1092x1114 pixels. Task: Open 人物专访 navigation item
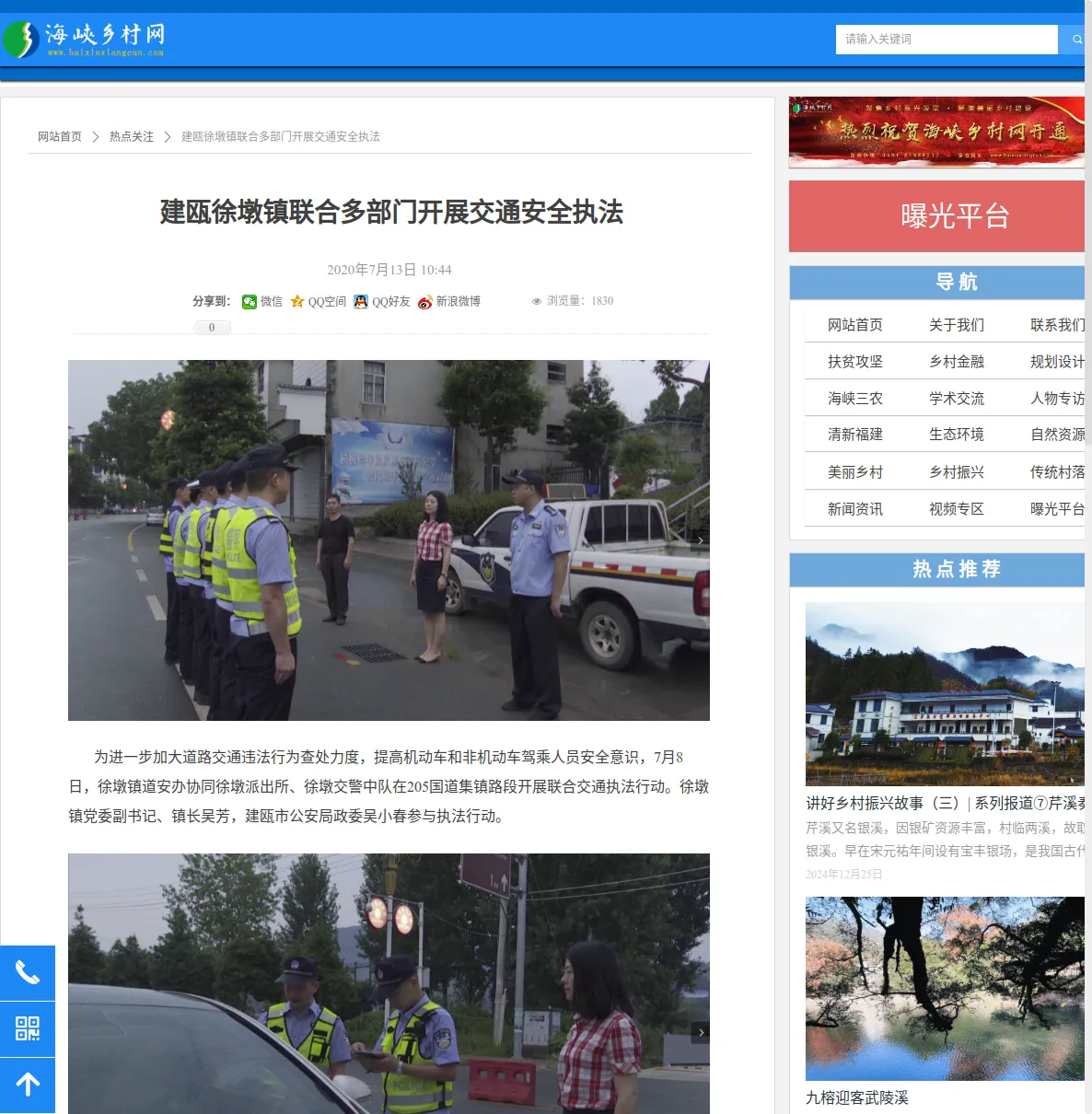(x=1057, y=399)
